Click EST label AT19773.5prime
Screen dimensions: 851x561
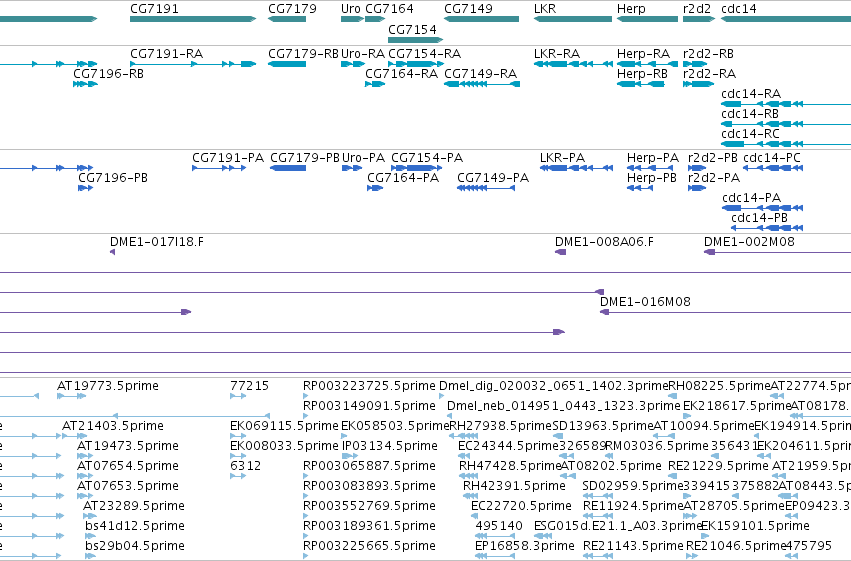108,386
